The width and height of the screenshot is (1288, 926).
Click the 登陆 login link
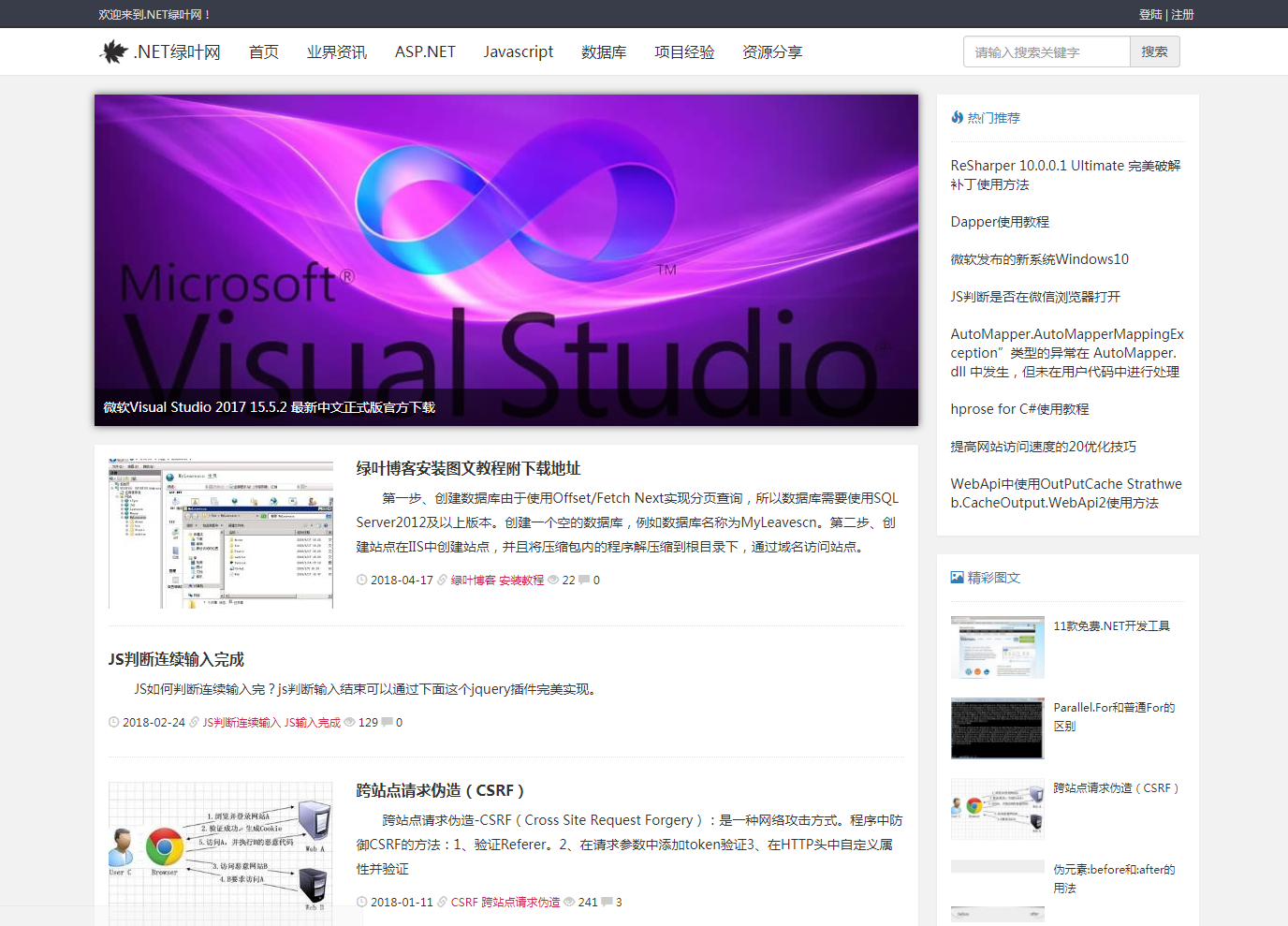1150,15
